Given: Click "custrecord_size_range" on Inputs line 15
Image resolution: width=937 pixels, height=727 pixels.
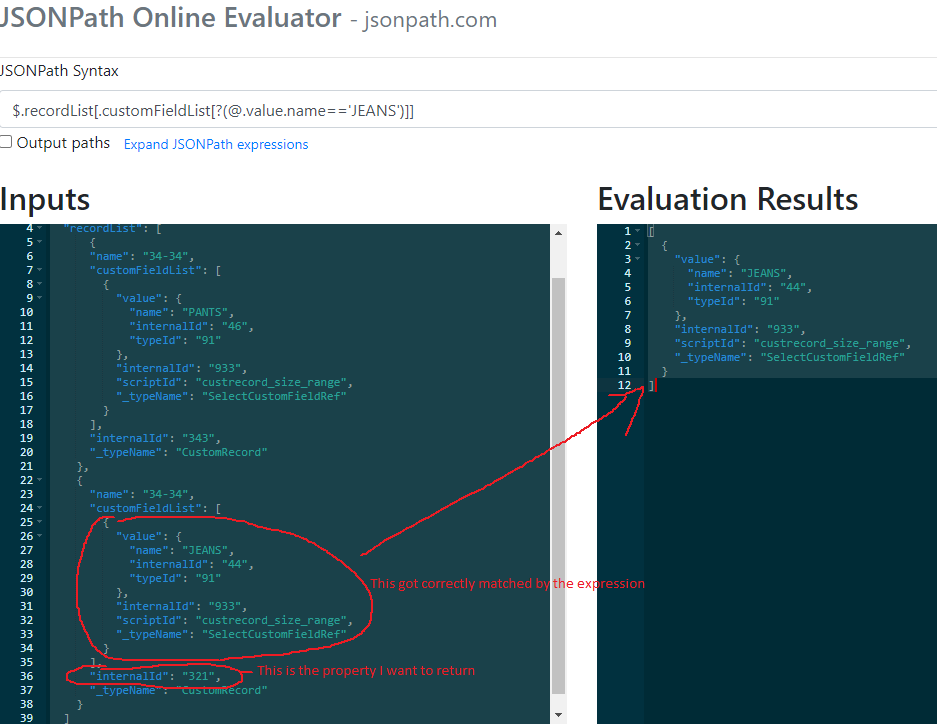Looking at the screenshot, I should pyautogui.click(x=271, y=382).
